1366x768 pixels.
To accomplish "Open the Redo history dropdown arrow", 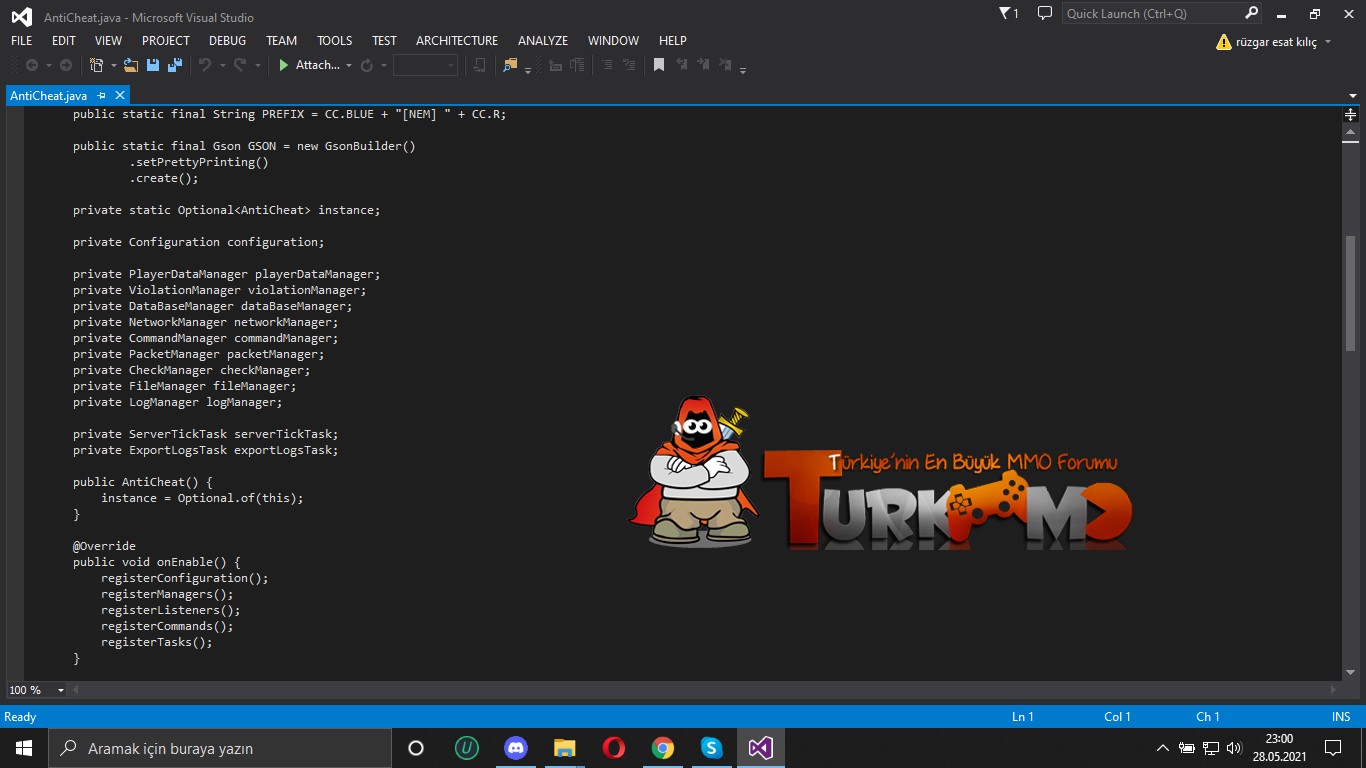I will pyautogui.click(x=257, y=66).
